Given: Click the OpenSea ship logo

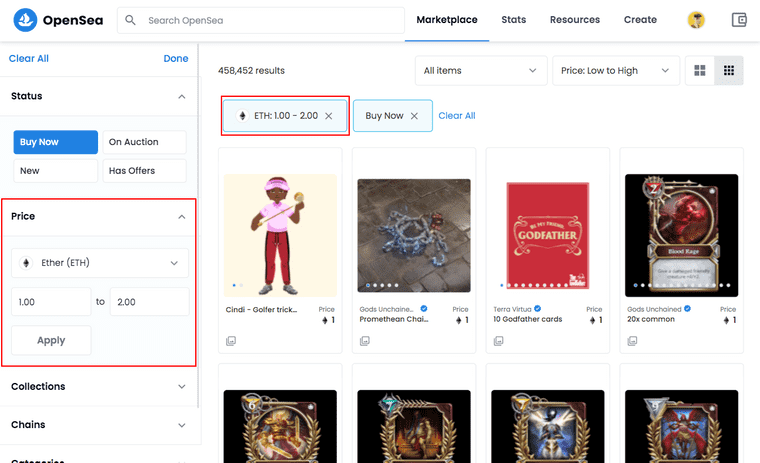Looking at the screenshot, I should coord(25,20).
